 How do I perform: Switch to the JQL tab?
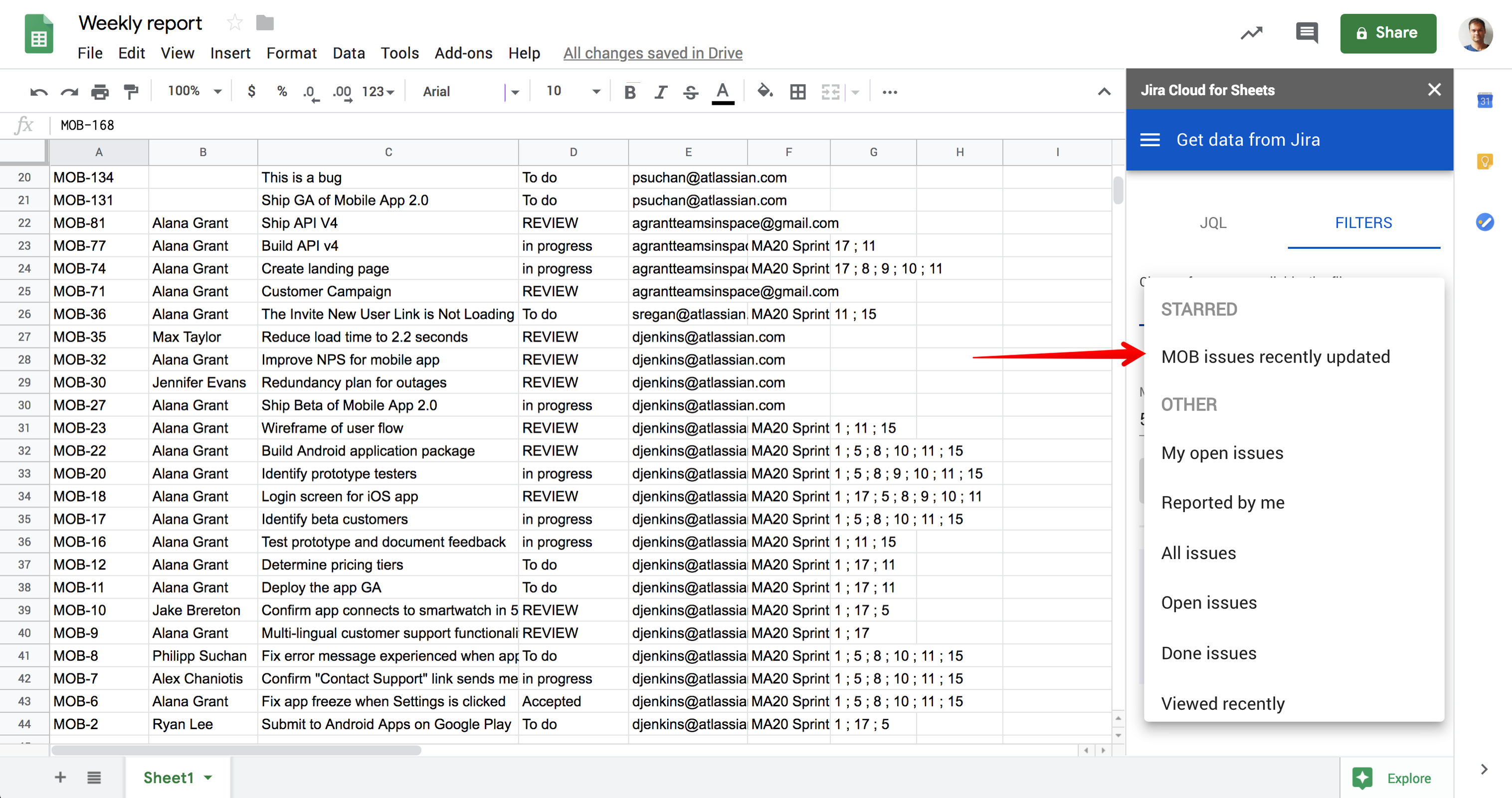[x=1213, y=222]
